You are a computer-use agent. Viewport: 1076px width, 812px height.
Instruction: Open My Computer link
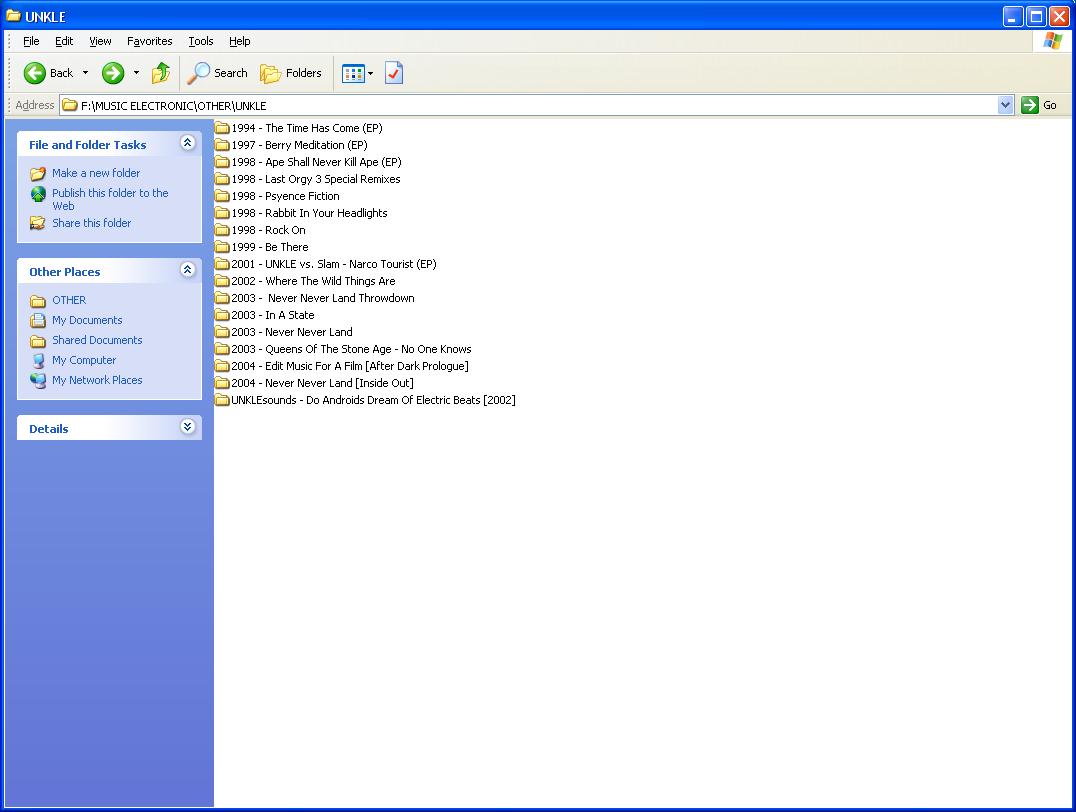click(84, 360)
